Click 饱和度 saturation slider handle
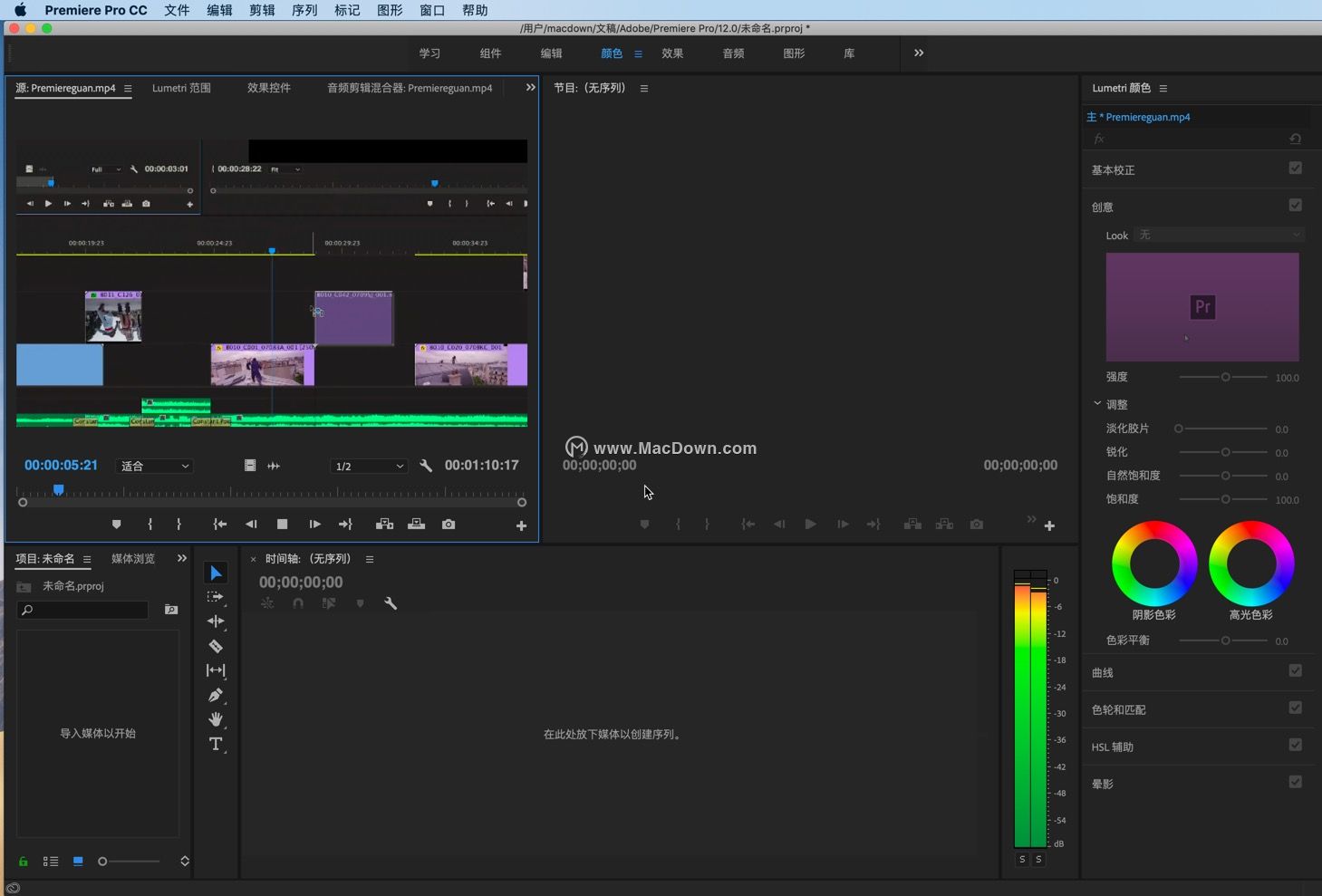The width and height of the screenshot is (1322, 896). (1225, 499)
